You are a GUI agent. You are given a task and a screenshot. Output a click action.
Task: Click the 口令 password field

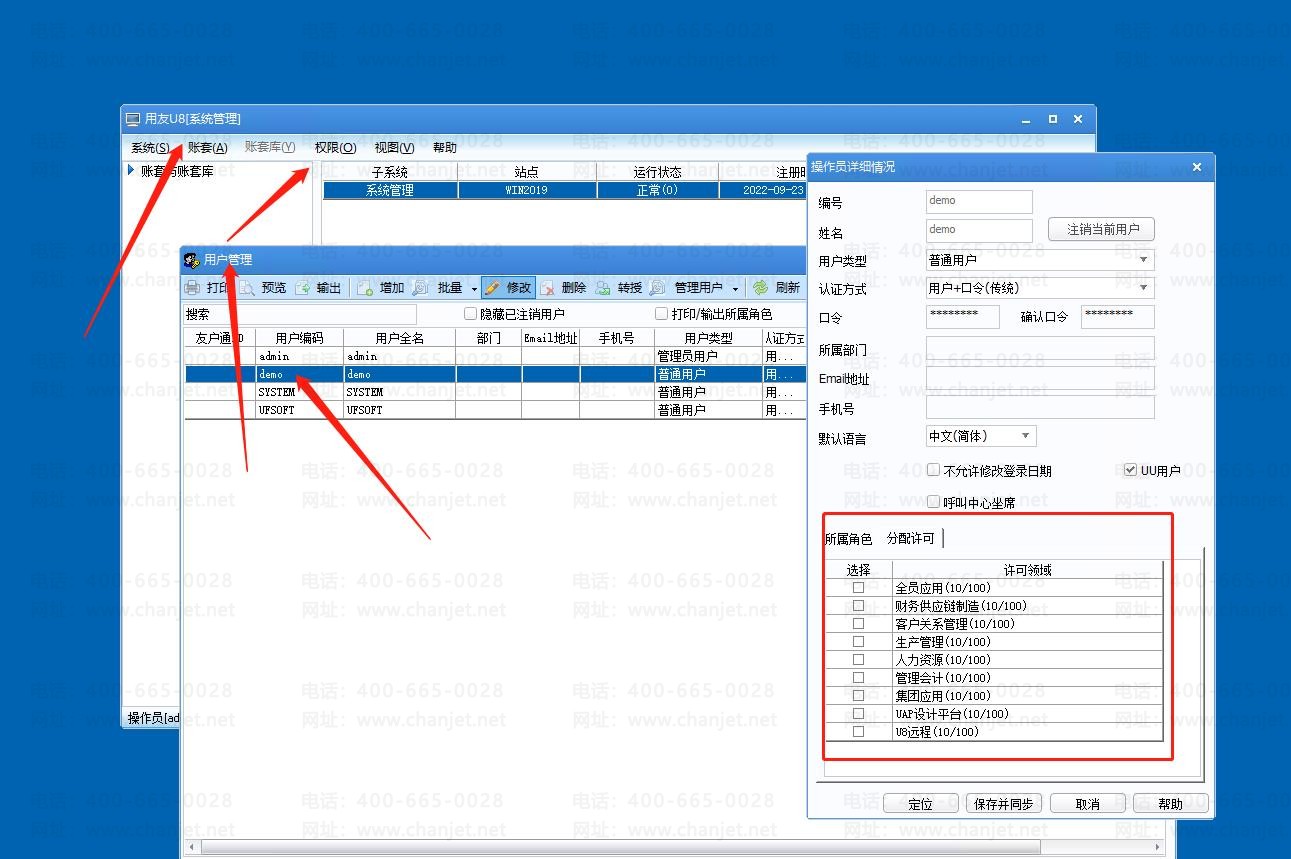point(963,317)
